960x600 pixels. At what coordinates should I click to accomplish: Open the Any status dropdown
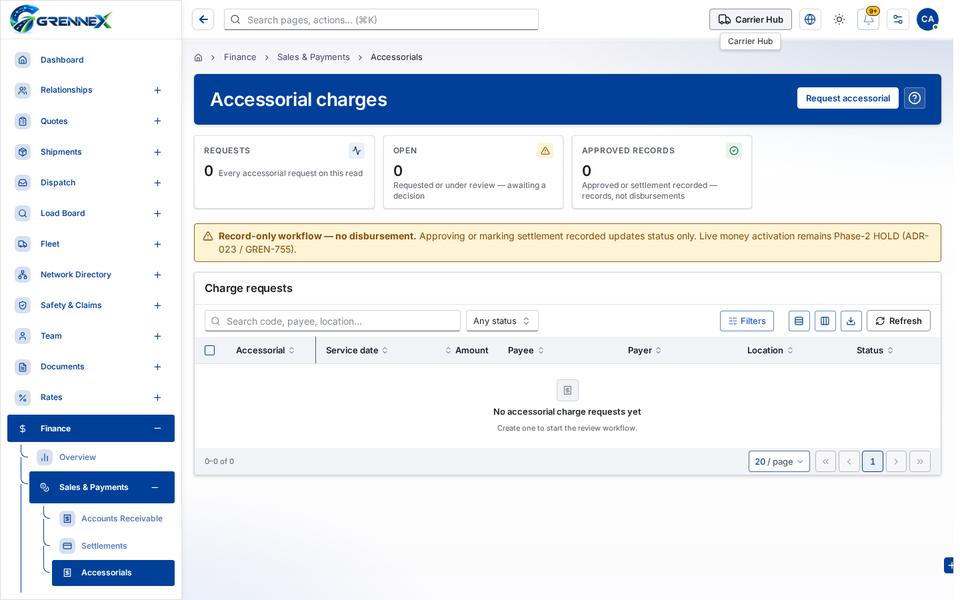pyautogui.click(x=502, y=321)
